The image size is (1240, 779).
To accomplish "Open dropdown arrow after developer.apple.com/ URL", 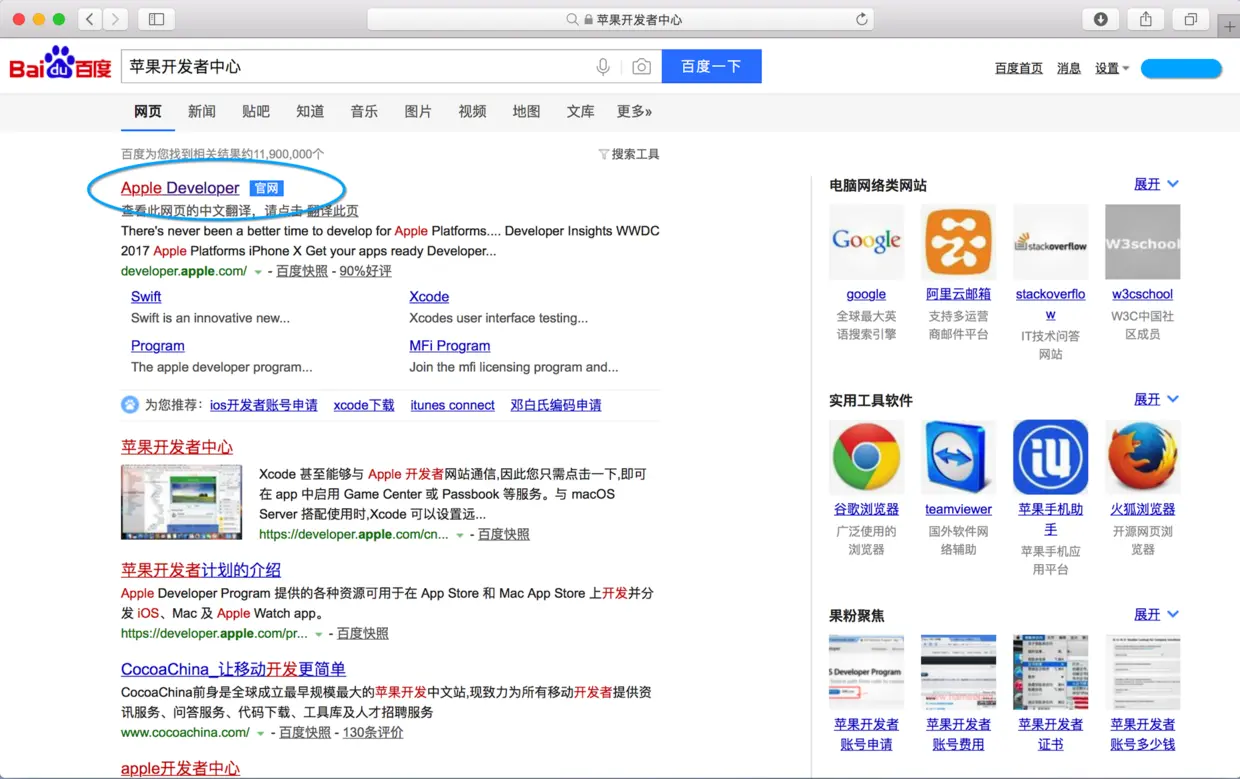I will (x=258, y=272).
